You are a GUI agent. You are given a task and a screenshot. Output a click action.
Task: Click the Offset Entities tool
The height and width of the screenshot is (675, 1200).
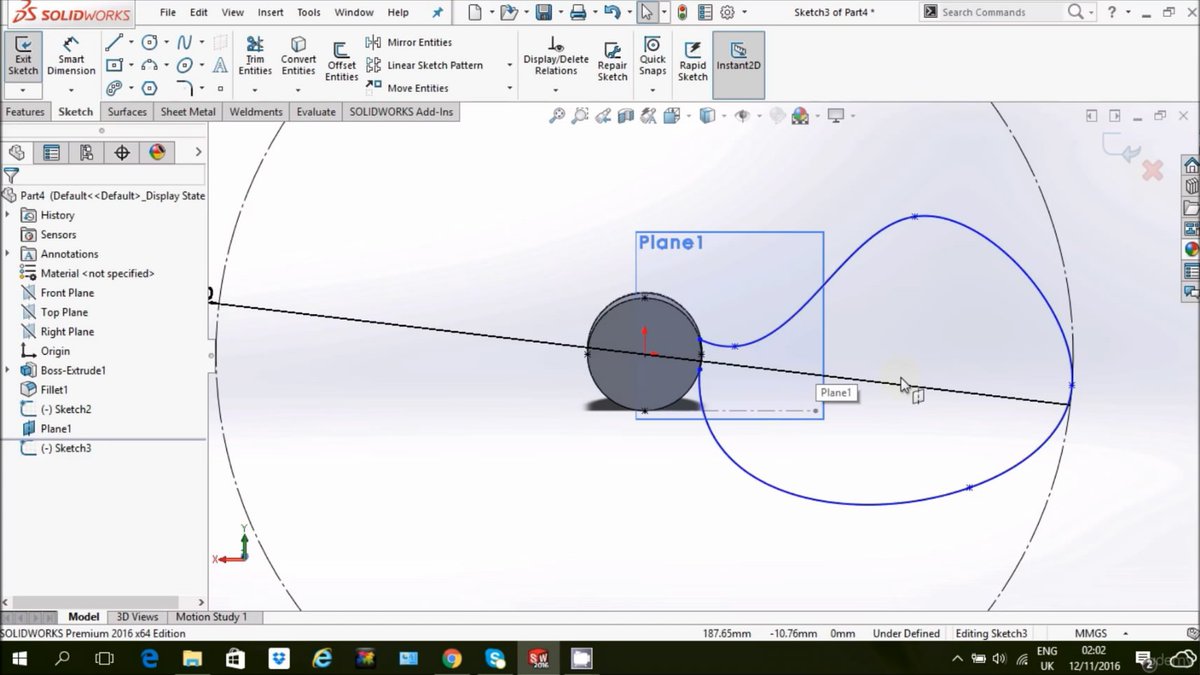click(341, 62)
